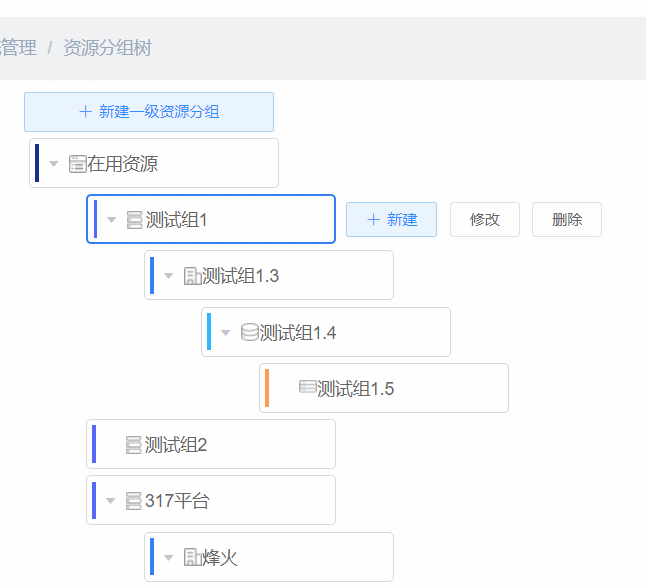The width and height of the screenshot is (646, 587).
Task: Click the stacked server icon beside 测试组1
Action: (134, 220)
